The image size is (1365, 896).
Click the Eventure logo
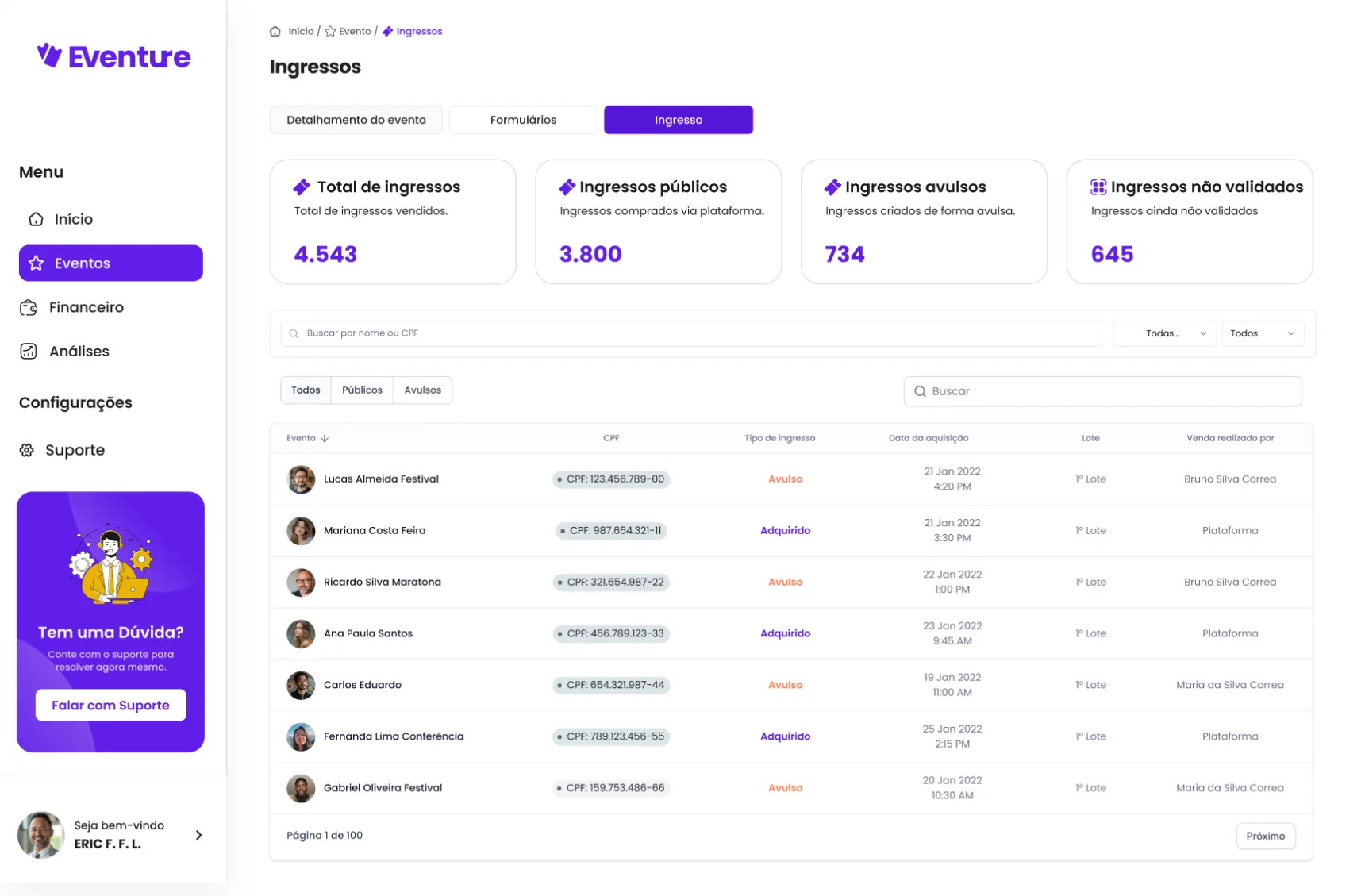[x=113, y=56]
